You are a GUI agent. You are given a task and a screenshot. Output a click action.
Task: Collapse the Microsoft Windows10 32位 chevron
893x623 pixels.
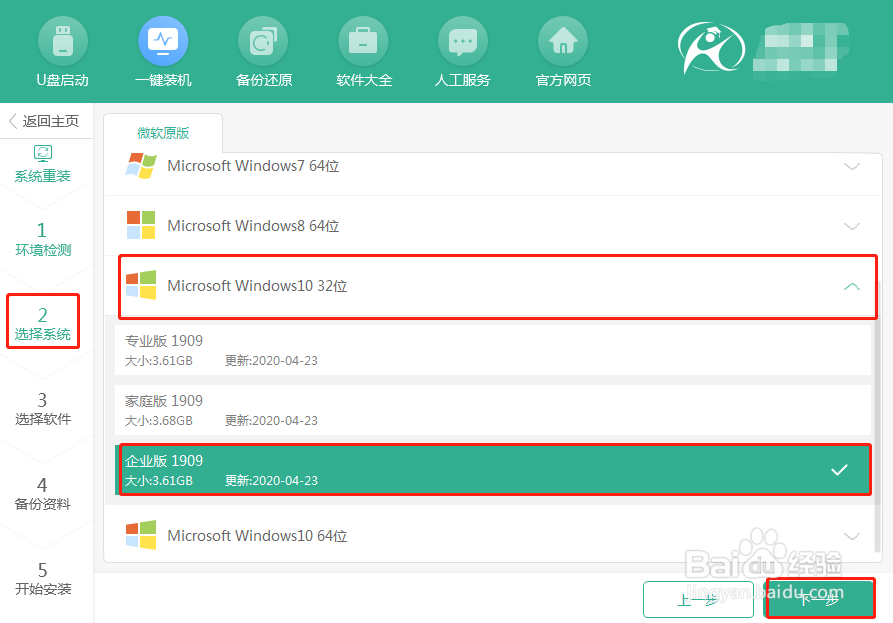coord(851,286)
